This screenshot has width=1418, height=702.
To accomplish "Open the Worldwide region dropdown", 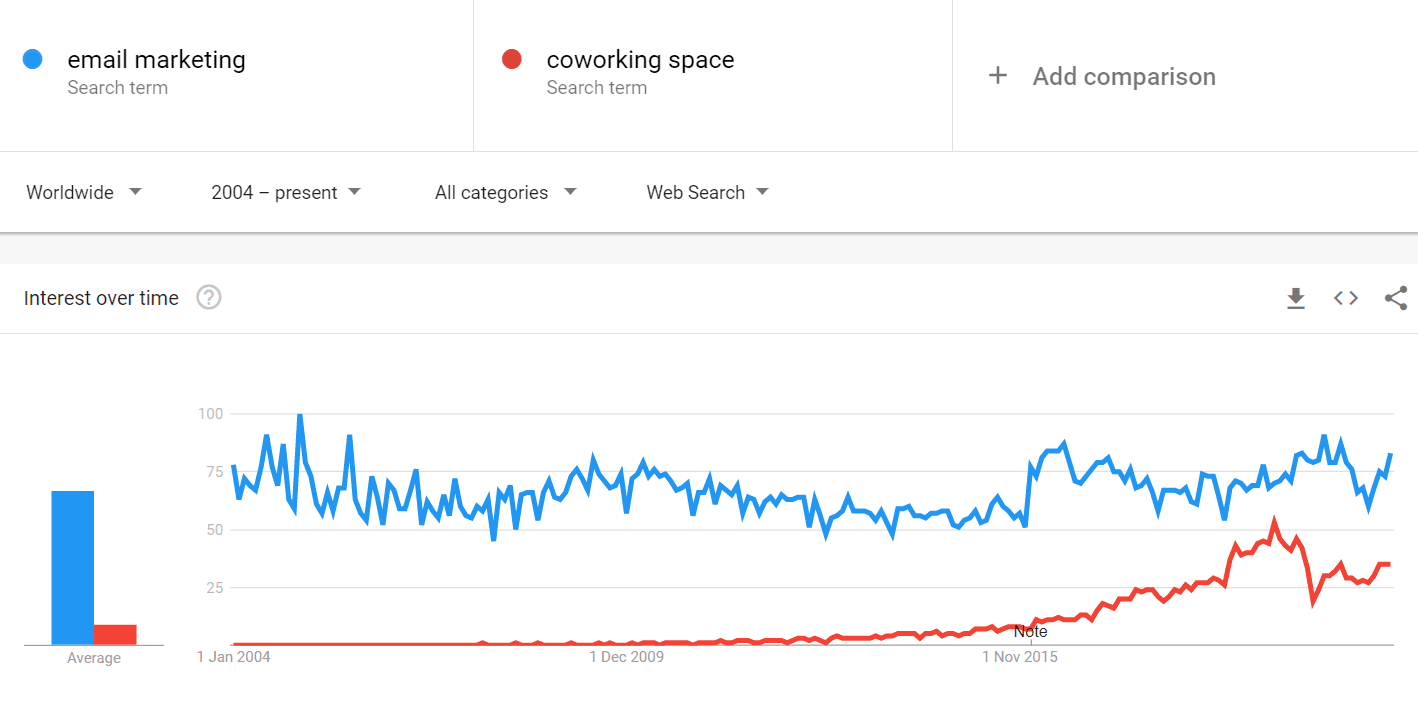I will tap(84, 192).
